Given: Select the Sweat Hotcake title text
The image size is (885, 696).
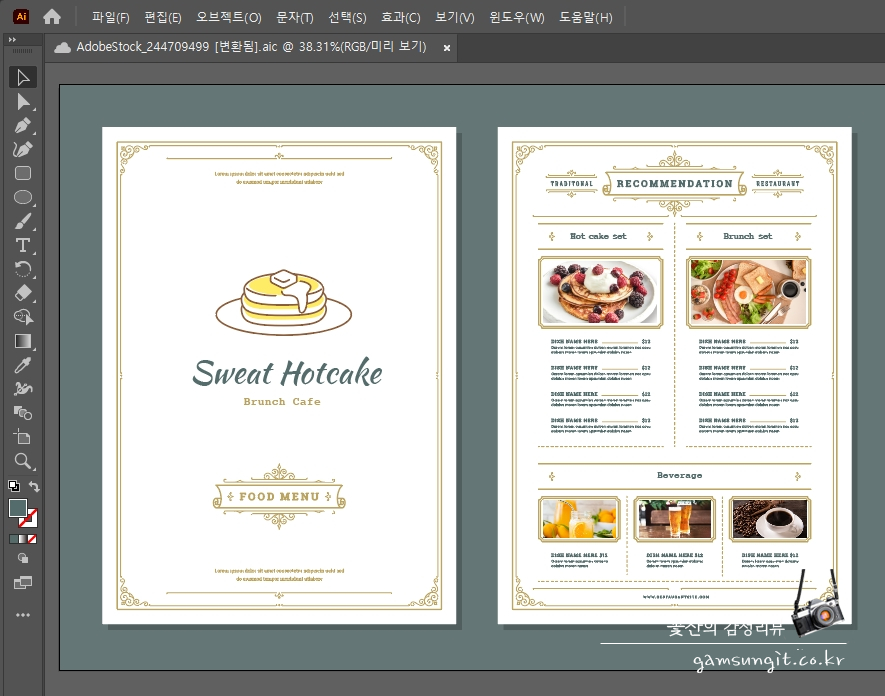Looking at the screenshot, I should tap(287, 373).
